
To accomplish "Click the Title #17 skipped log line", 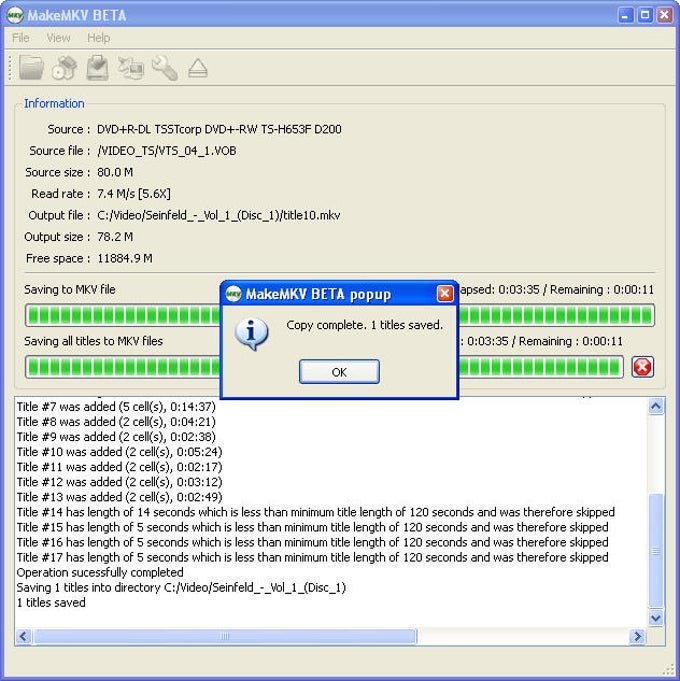I will tap(313, 557).
